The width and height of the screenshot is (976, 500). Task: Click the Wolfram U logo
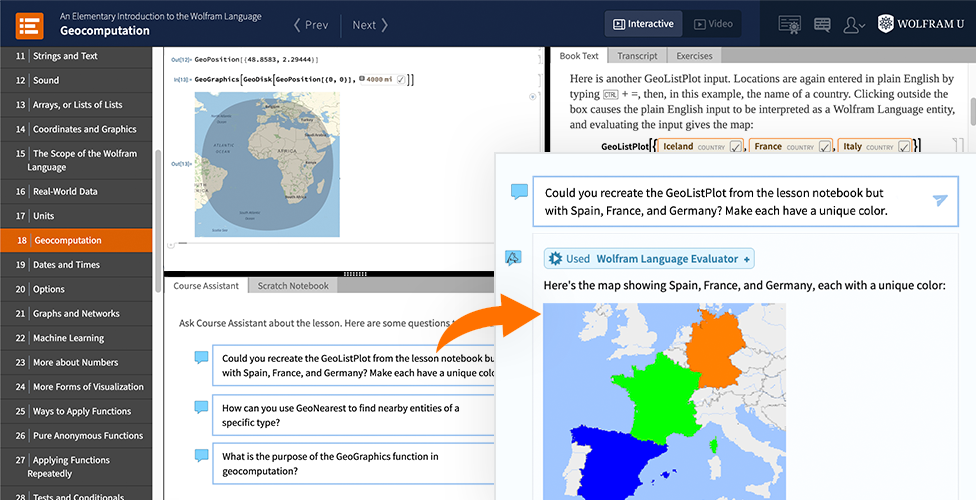[921, 24]
